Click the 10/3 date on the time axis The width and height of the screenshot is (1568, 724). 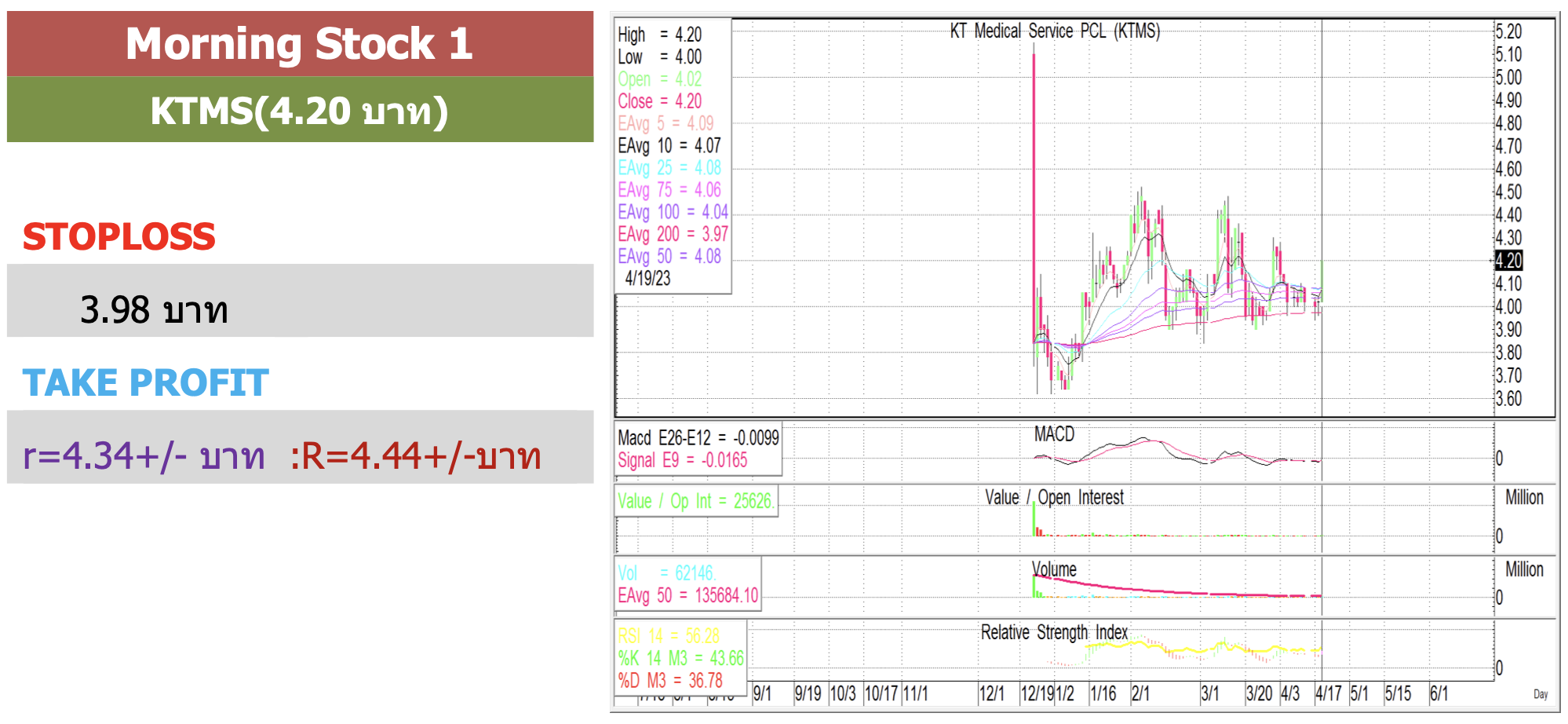pyautogui.click(x=843, y=693)
